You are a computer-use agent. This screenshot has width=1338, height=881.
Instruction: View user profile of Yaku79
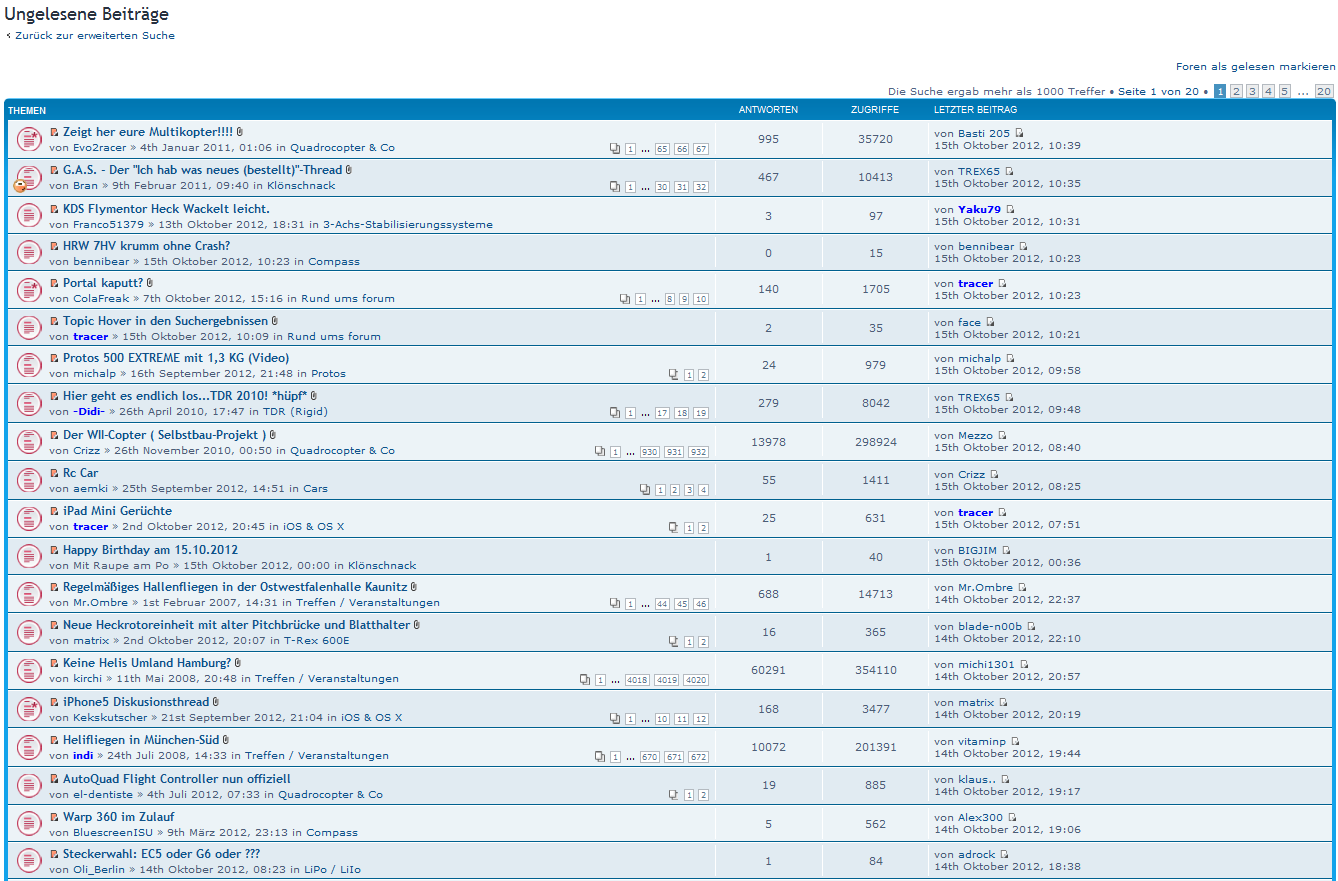click(x=979, y=209)
